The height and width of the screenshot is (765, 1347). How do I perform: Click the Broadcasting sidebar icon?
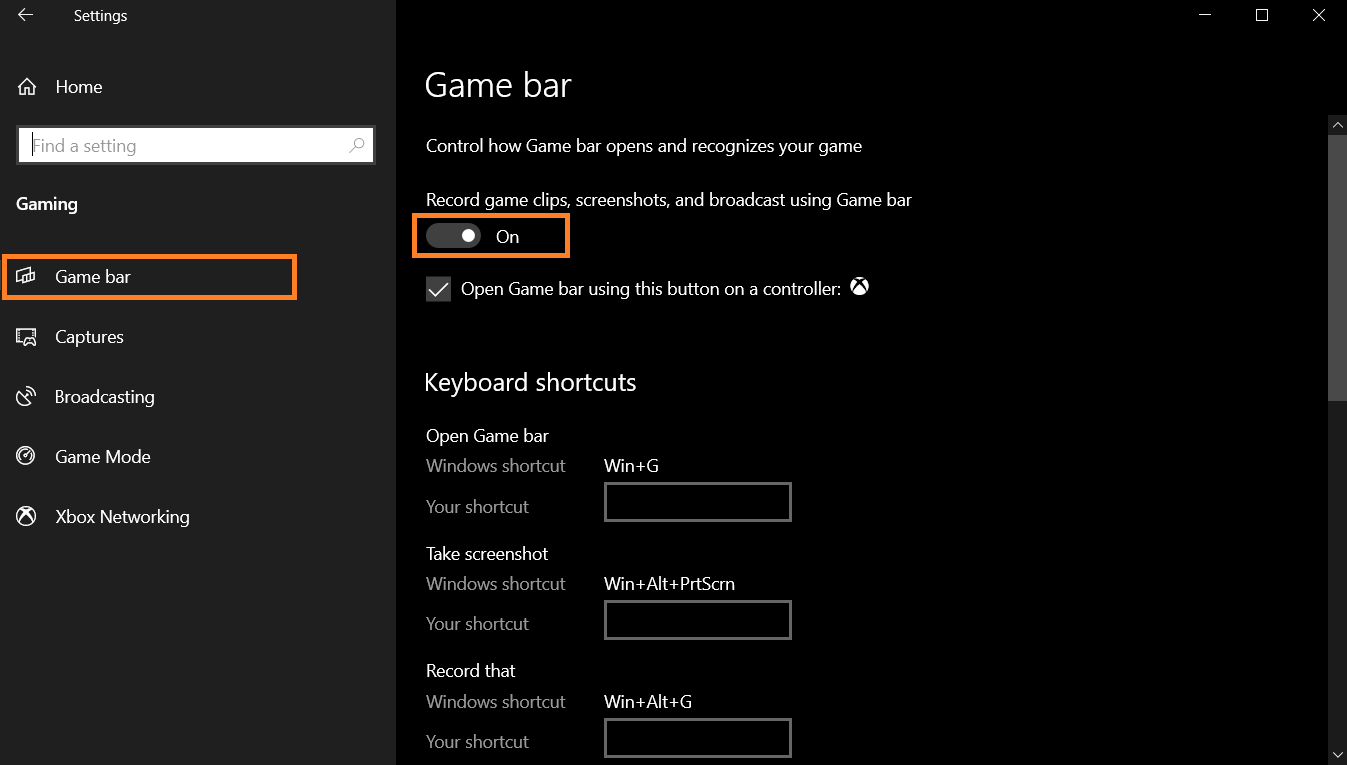point(26,397)
